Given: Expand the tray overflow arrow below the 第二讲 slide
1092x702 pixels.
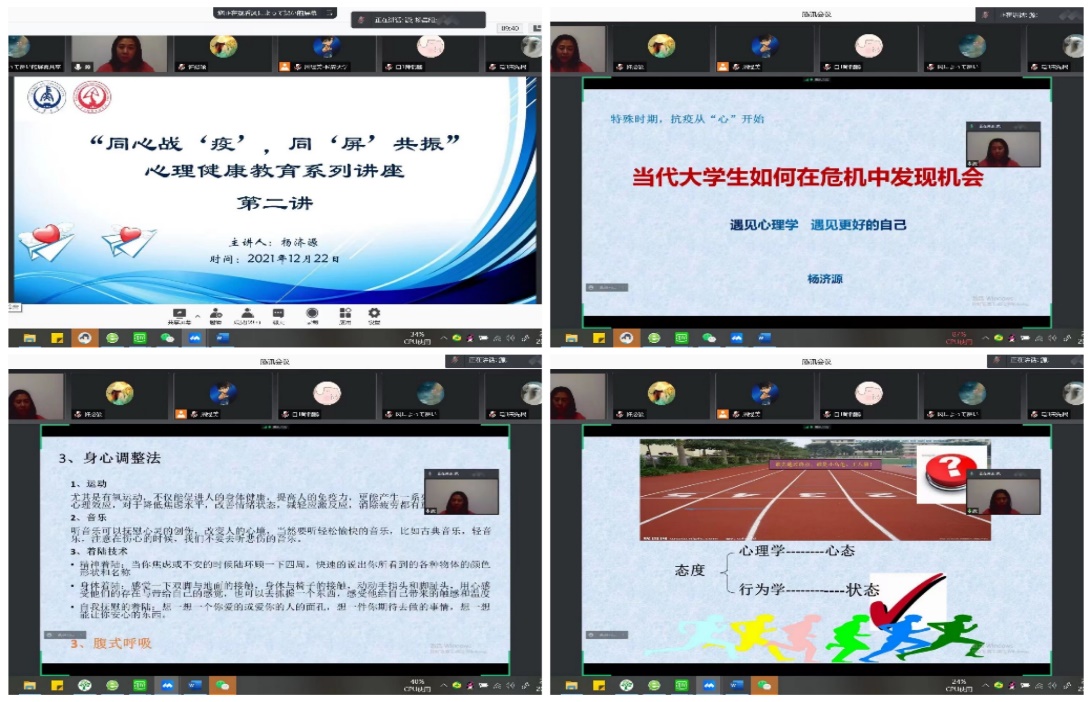Looking at the screenshot, I should (444, 338).
